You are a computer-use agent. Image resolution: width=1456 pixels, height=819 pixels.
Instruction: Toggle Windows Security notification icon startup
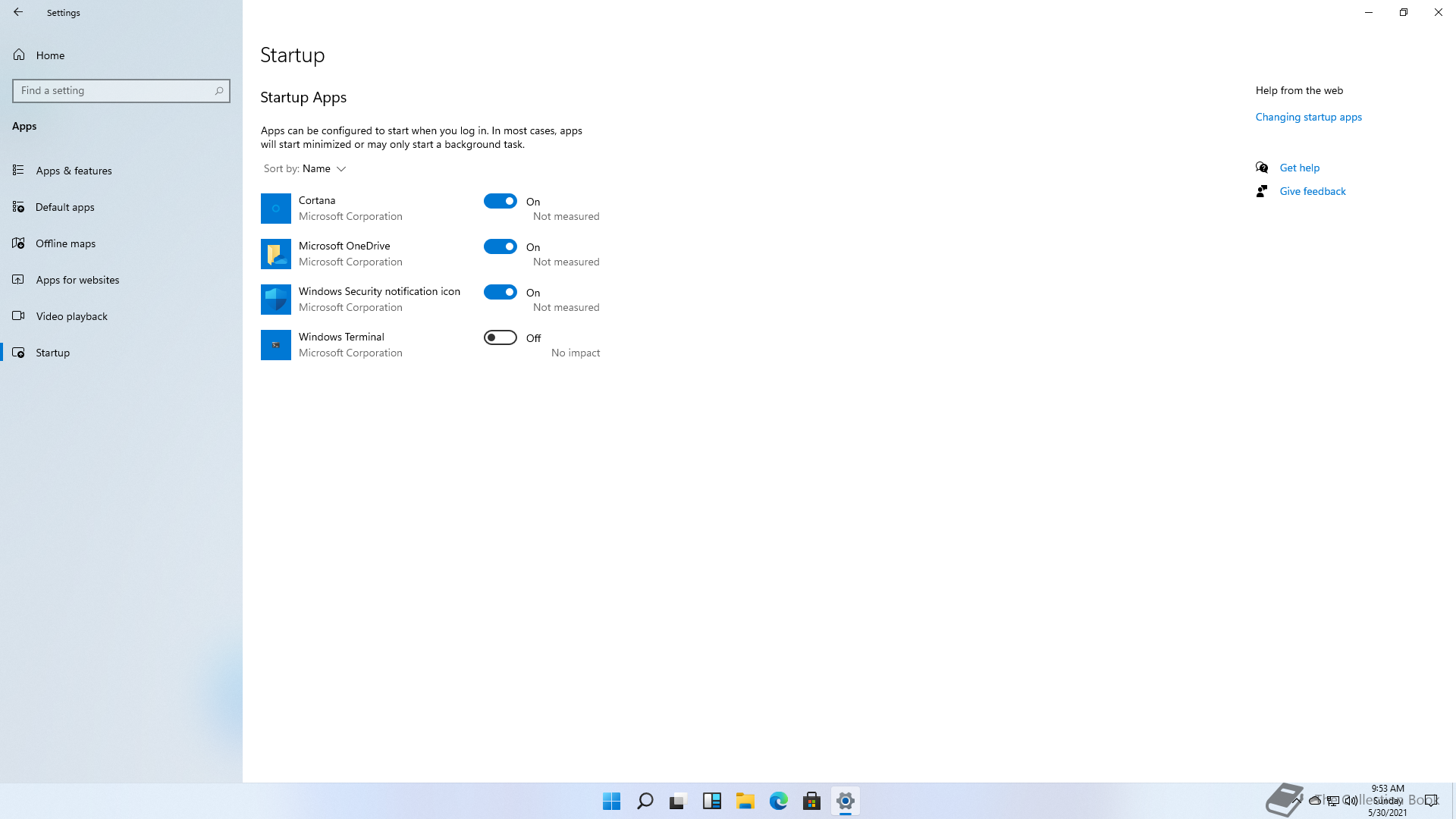coord(500,292)
